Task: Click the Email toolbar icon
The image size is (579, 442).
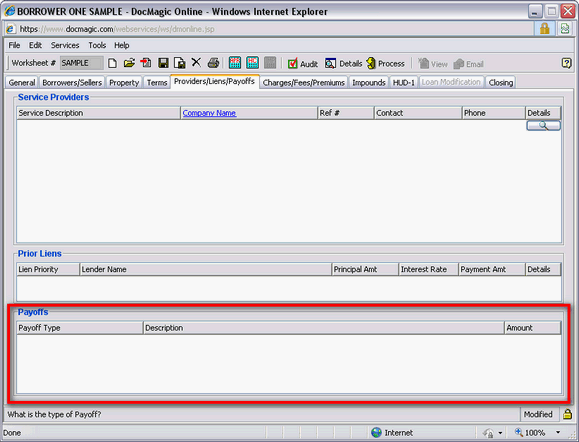Action: click(x=469, y=64)
